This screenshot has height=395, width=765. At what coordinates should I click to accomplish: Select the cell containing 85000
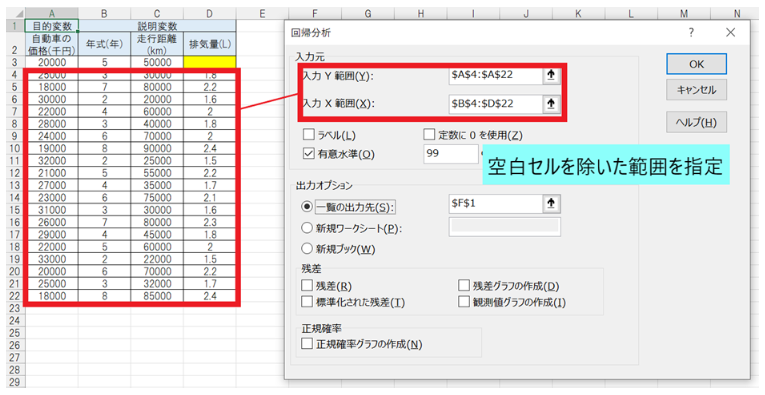tap(157, 296)
